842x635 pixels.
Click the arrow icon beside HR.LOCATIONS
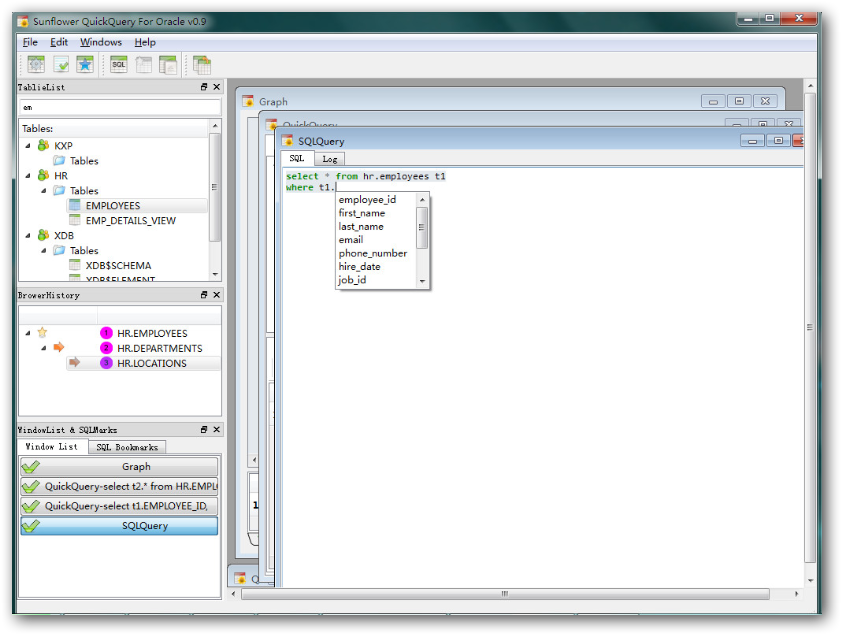(x=74, y=363)
